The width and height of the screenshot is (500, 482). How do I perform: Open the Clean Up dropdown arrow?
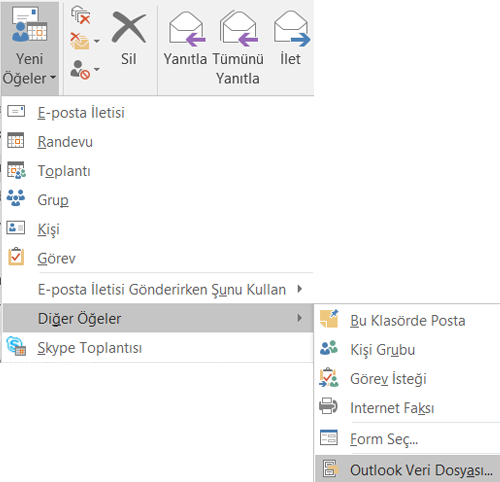[x=97, y=41]
